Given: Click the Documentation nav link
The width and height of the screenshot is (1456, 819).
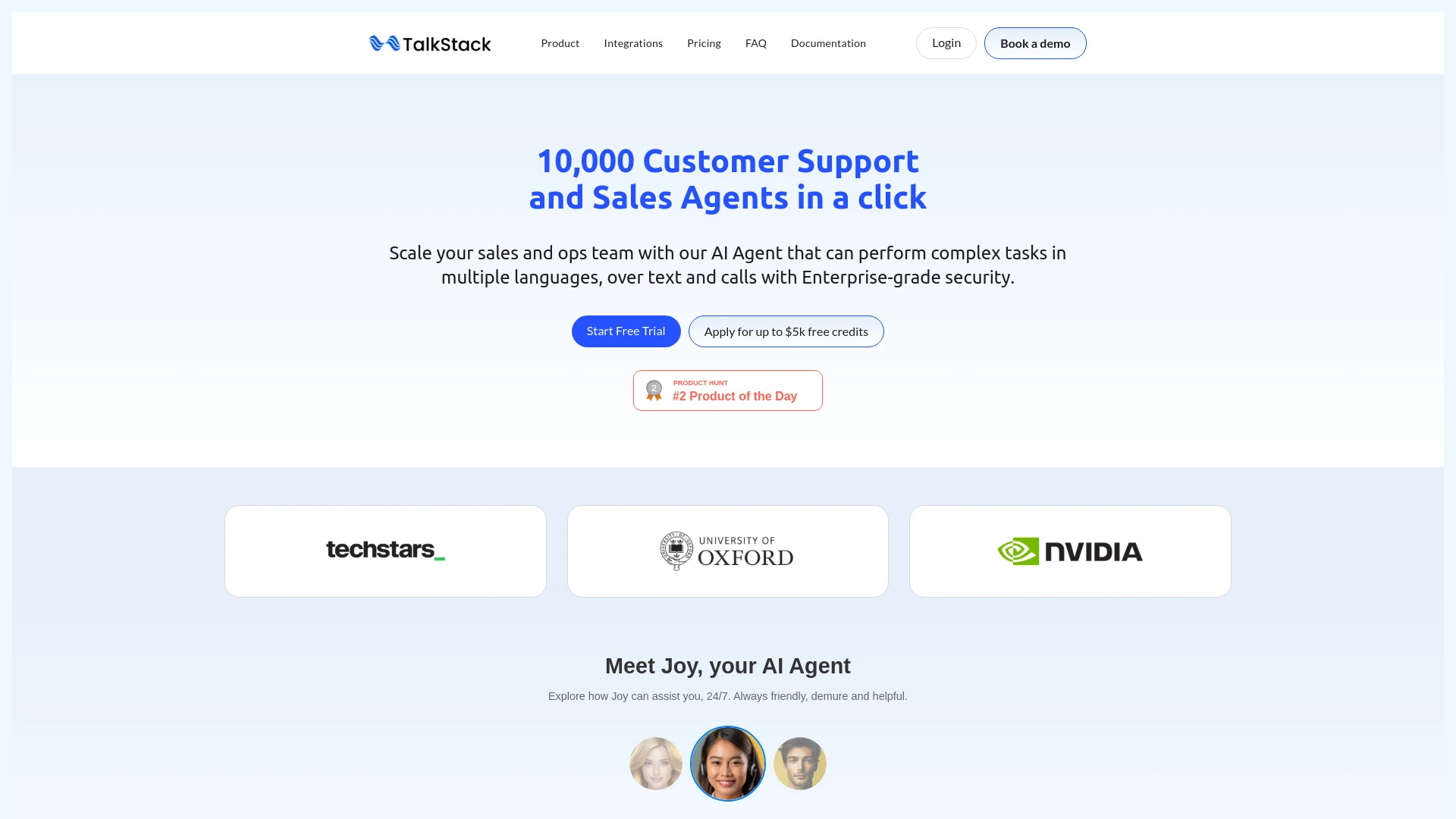Looking at the screenshot, I should [x=828, y=43].
